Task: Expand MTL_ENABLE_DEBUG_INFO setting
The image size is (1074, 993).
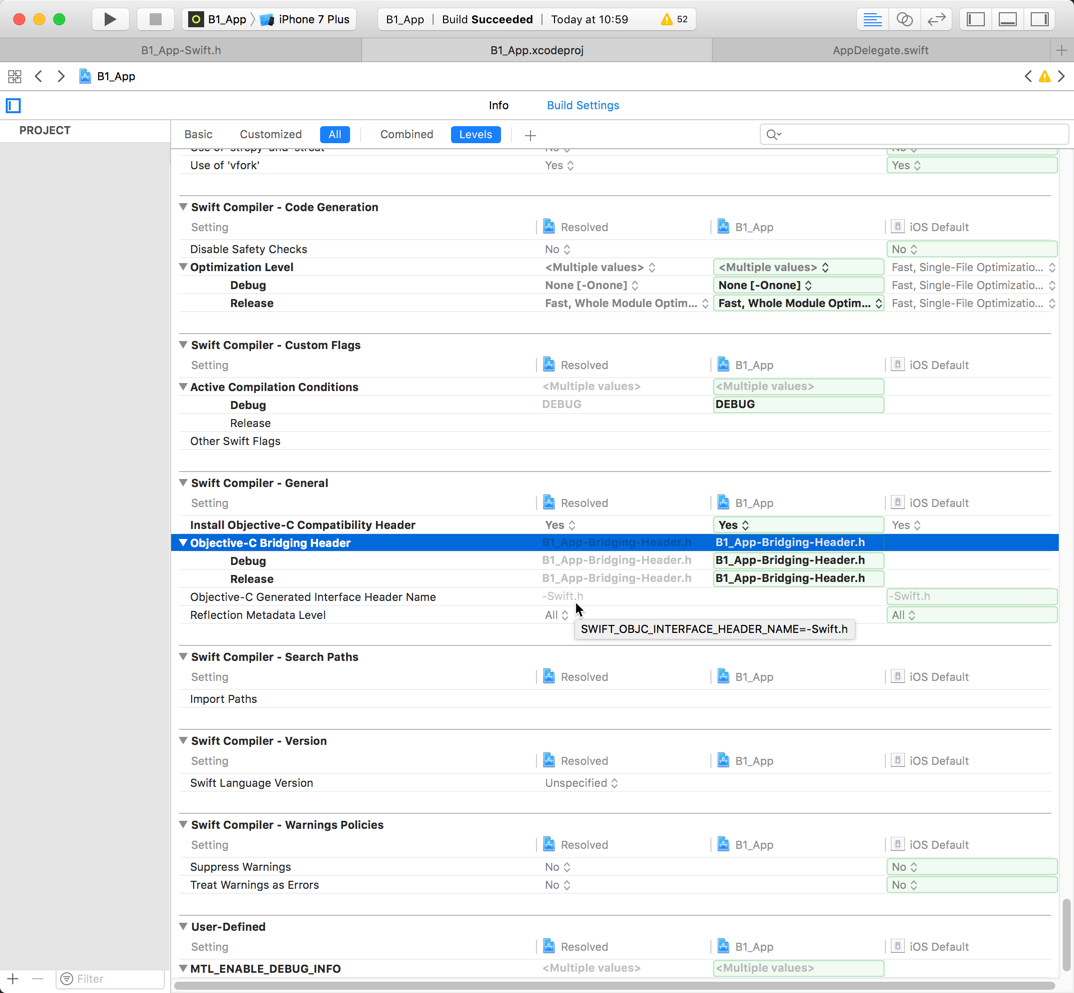Action: point(183,968)
